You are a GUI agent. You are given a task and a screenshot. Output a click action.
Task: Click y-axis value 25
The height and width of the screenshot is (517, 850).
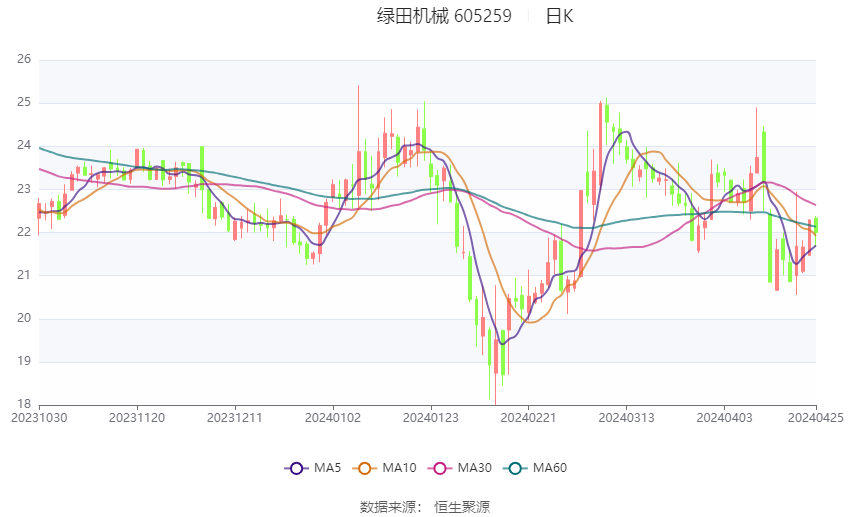[x=24, y=102]
